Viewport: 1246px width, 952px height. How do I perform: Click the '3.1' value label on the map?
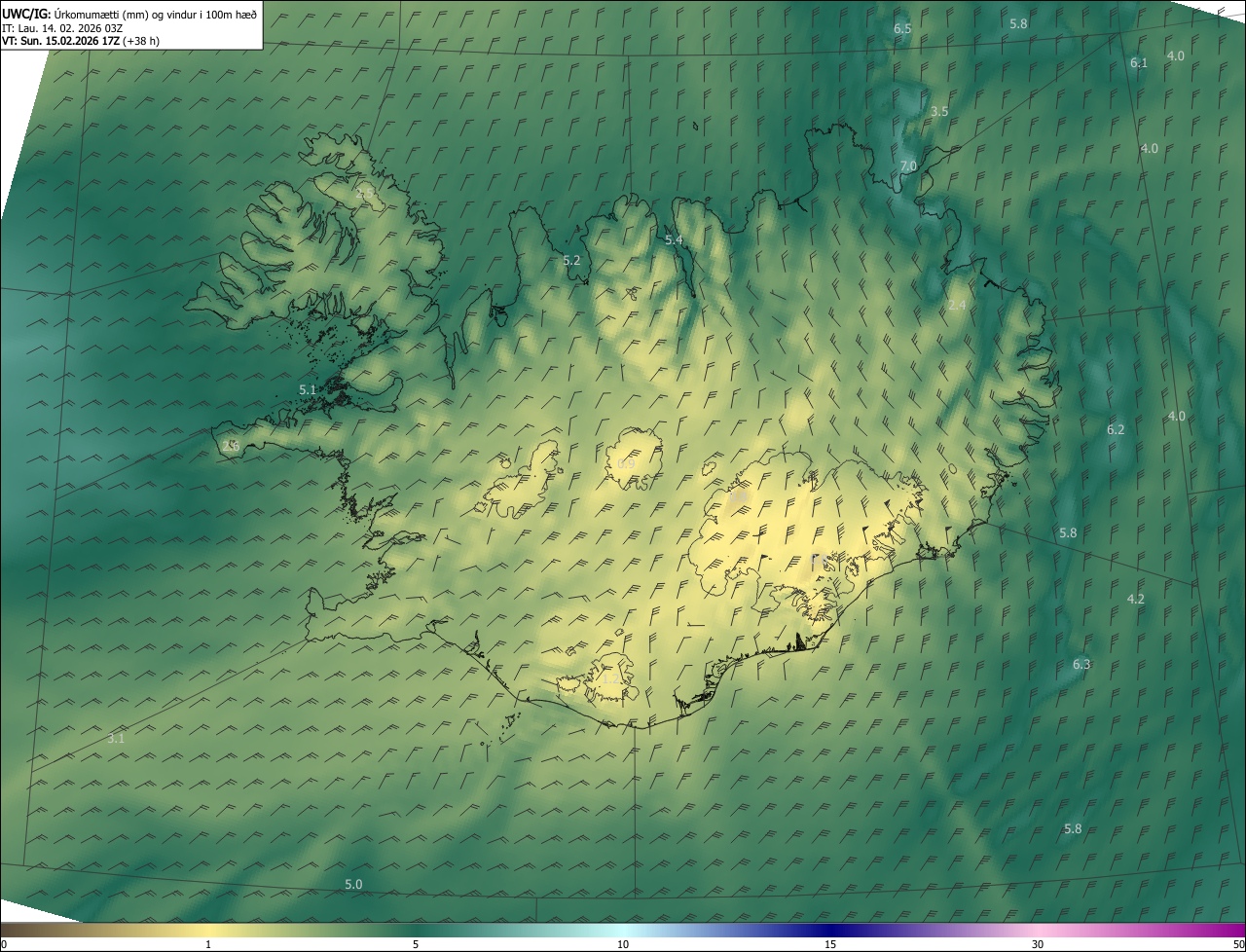116,739
